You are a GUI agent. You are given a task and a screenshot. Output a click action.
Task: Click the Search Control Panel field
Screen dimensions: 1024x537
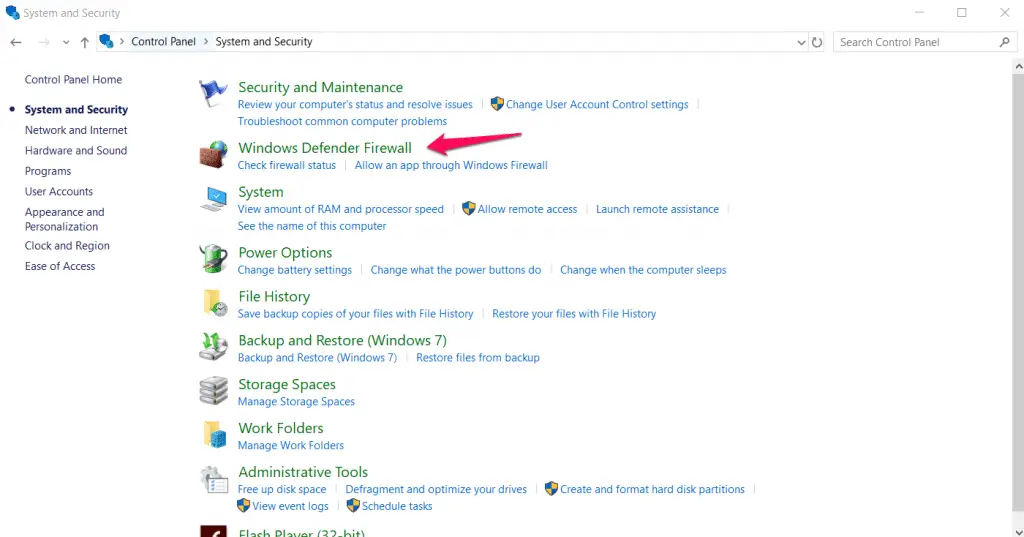click(915, 42)
